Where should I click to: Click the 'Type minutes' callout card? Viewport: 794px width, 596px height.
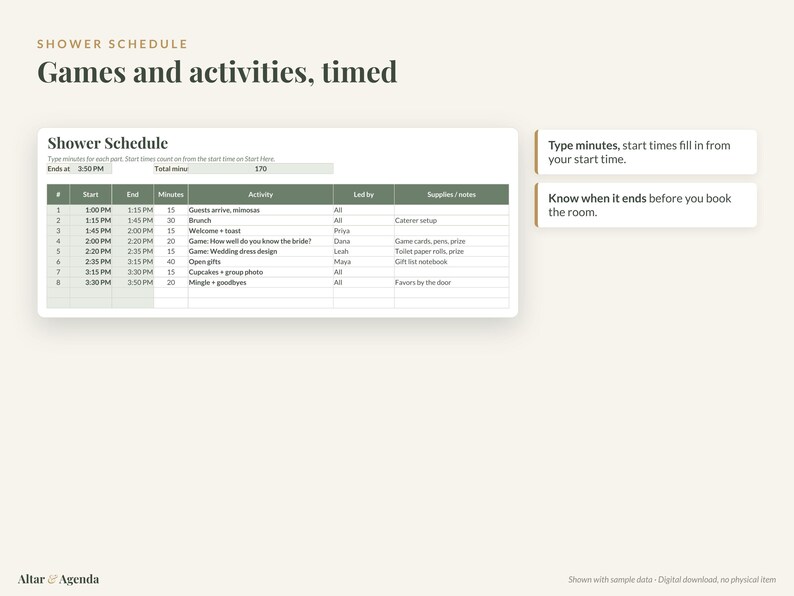[646, 152]
